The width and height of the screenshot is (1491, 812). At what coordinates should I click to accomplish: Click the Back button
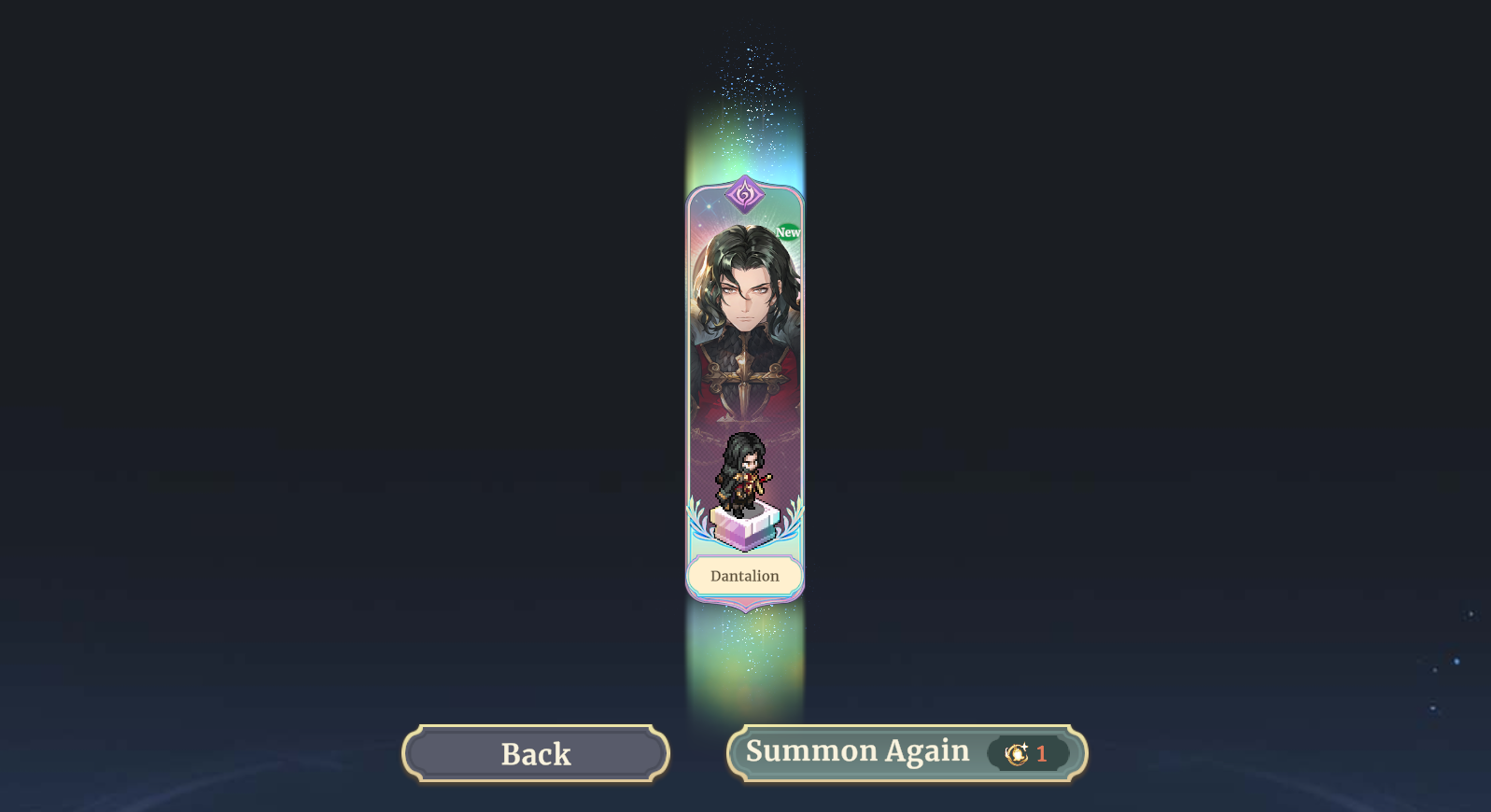pos(536,753)
